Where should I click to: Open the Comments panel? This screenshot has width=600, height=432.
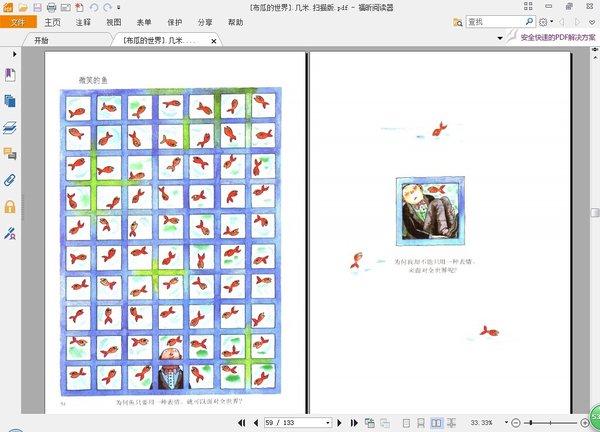point(10,153)
